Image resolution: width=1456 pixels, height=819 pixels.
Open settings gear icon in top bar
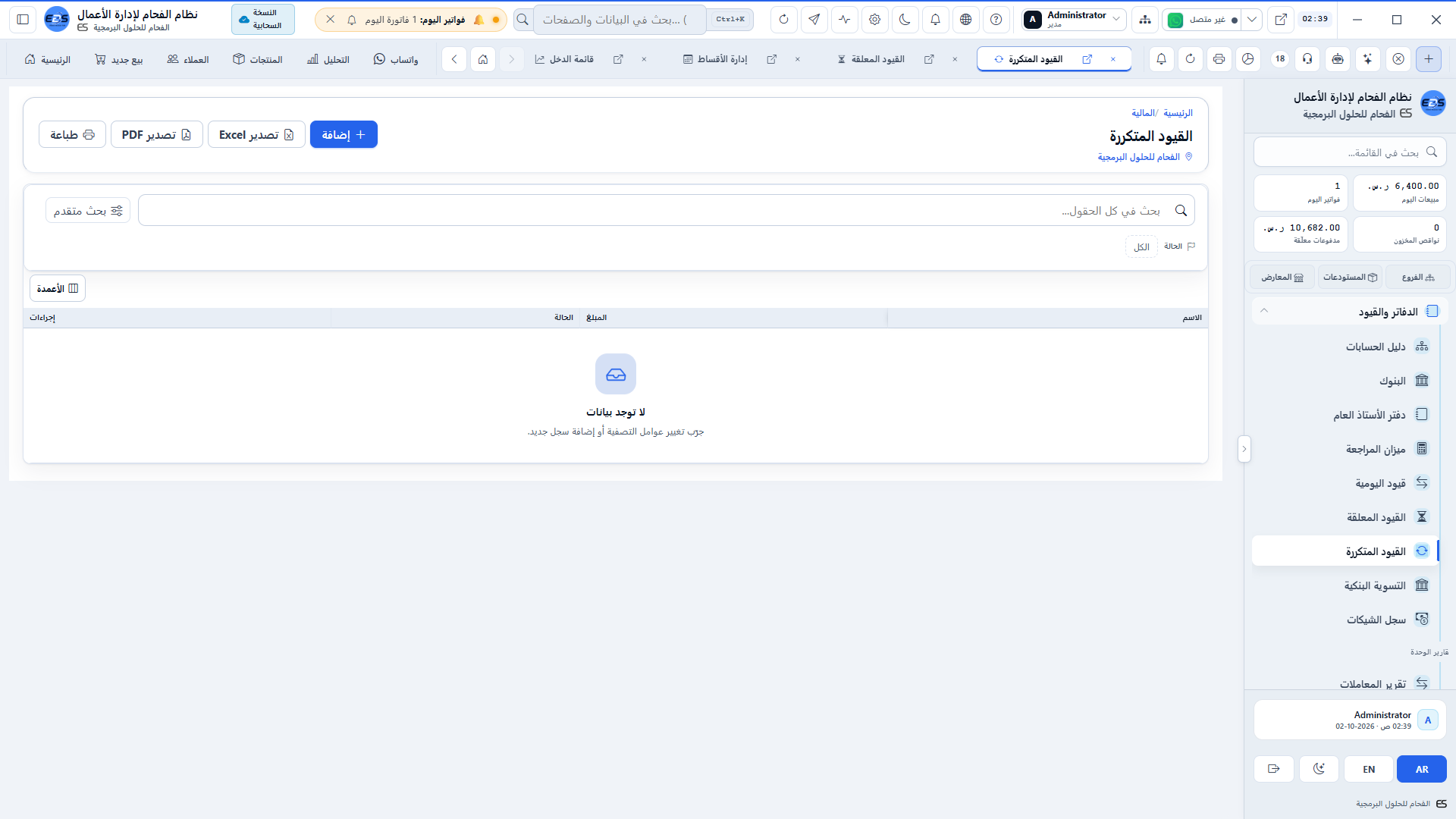pos(874,20)
